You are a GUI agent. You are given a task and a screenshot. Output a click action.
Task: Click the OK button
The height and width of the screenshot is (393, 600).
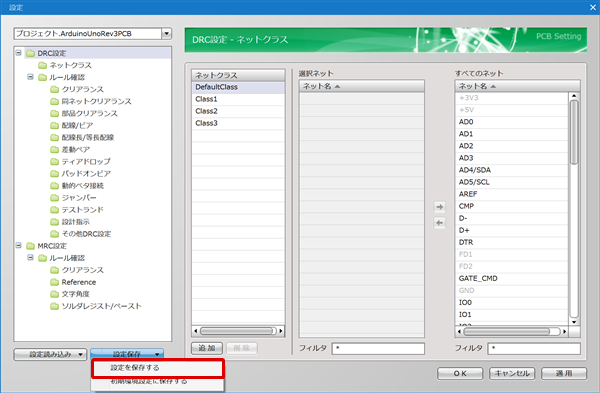[460, 373]
